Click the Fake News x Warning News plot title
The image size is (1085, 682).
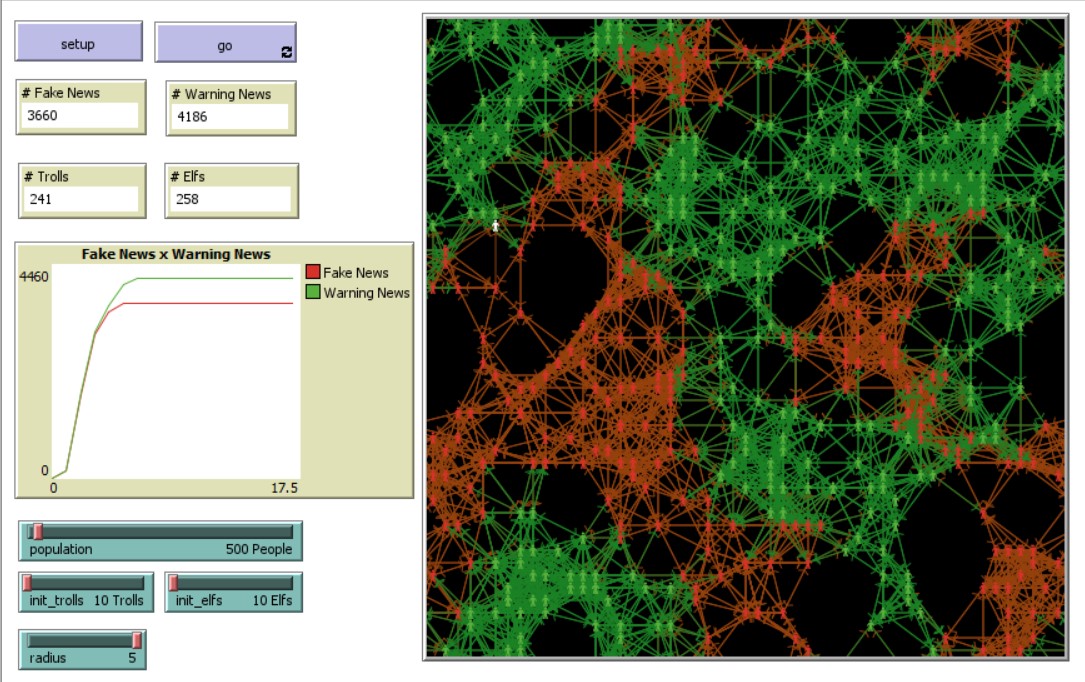(x=175, y=254)
